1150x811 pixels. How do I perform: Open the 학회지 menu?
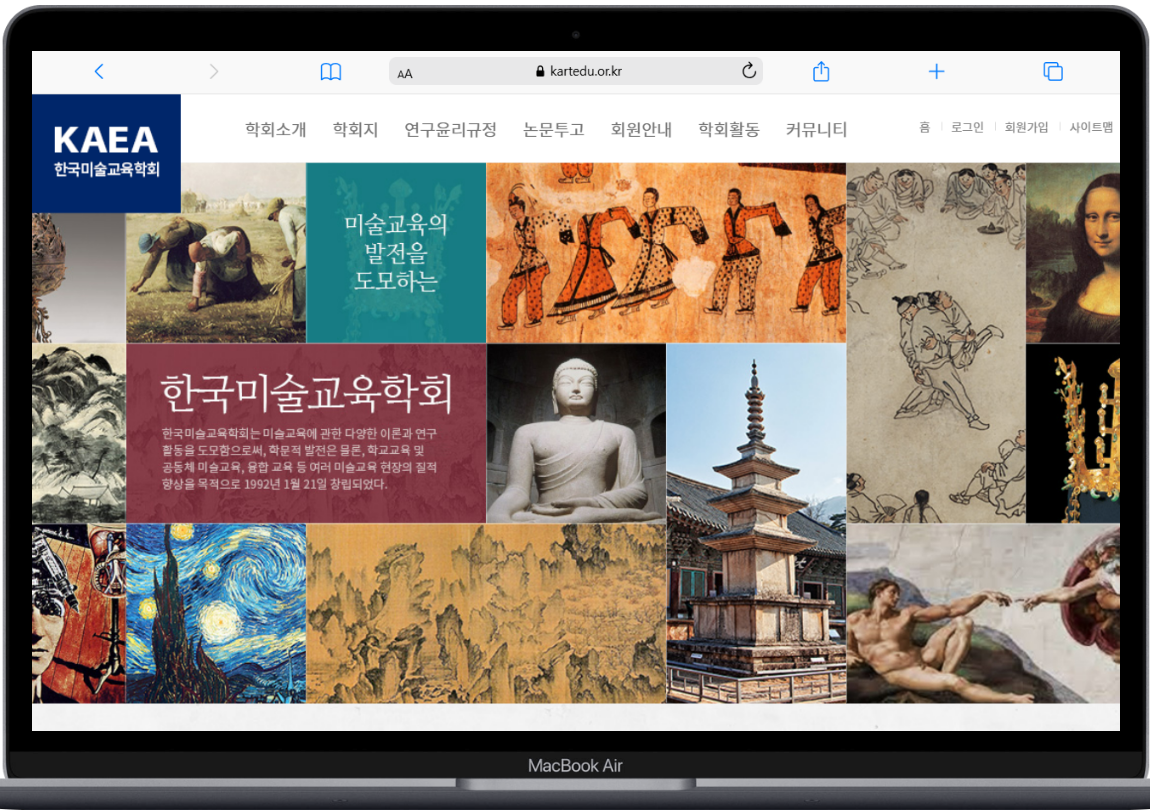pos(355,130)
